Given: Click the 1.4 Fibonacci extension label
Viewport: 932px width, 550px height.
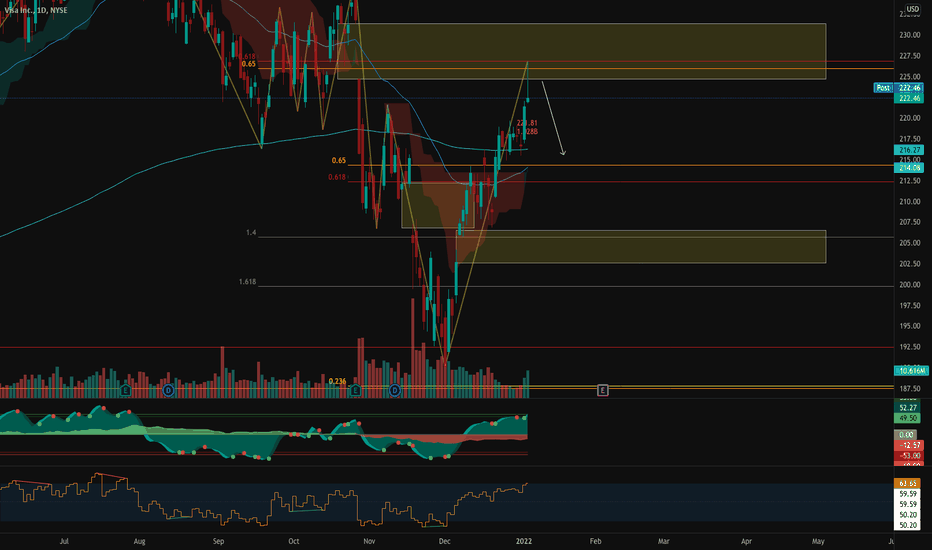Looking at the screenshot, I should coord(251,232).
